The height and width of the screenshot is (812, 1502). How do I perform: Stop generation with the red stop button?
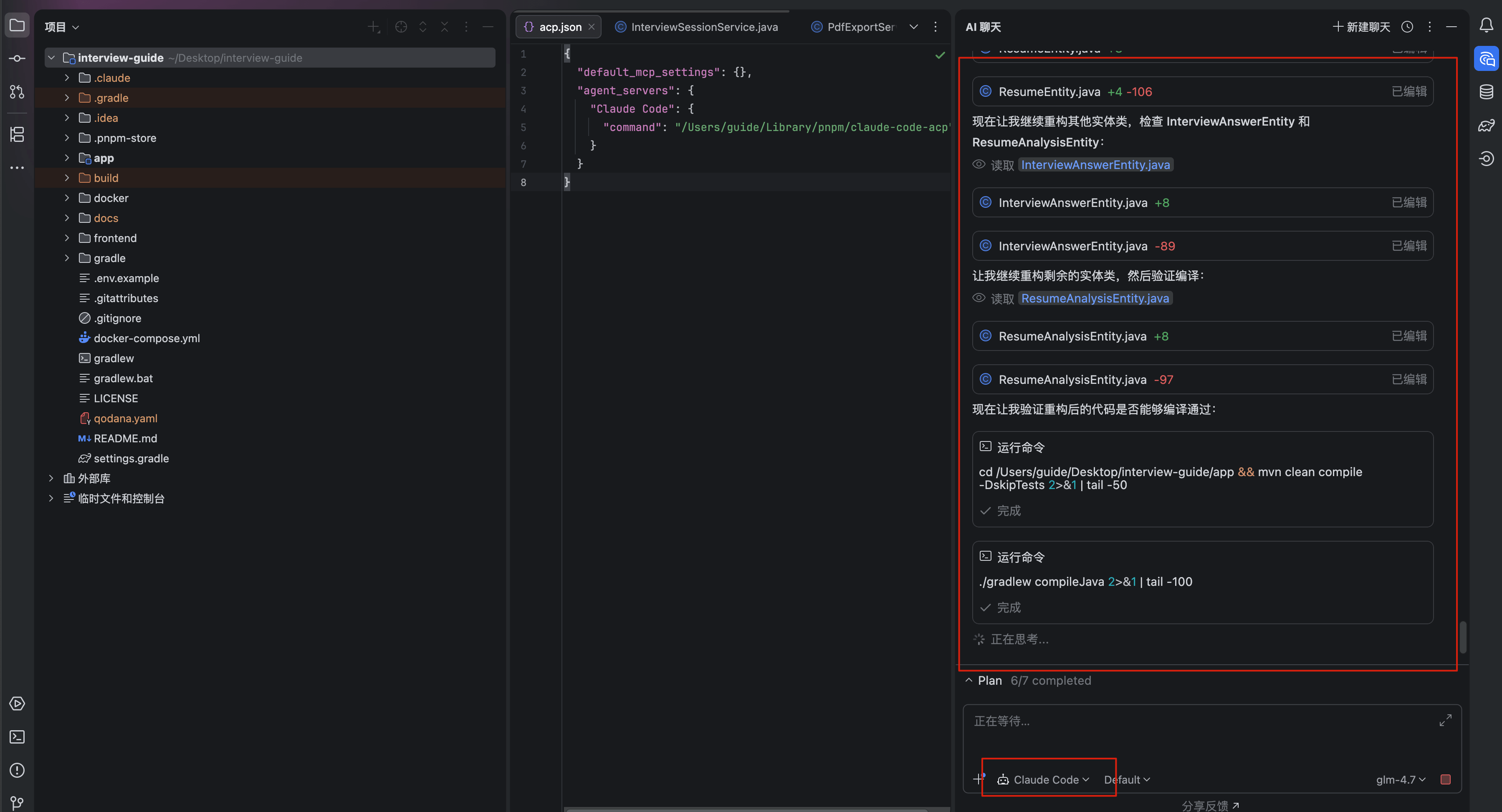tap(1446, 779)
